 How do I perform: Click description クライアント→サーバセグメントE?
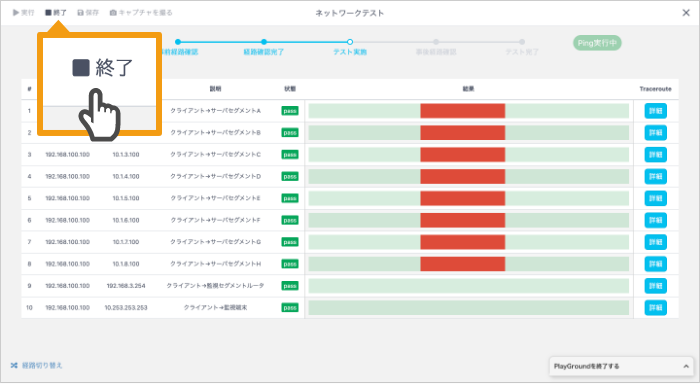pos(215,198)
